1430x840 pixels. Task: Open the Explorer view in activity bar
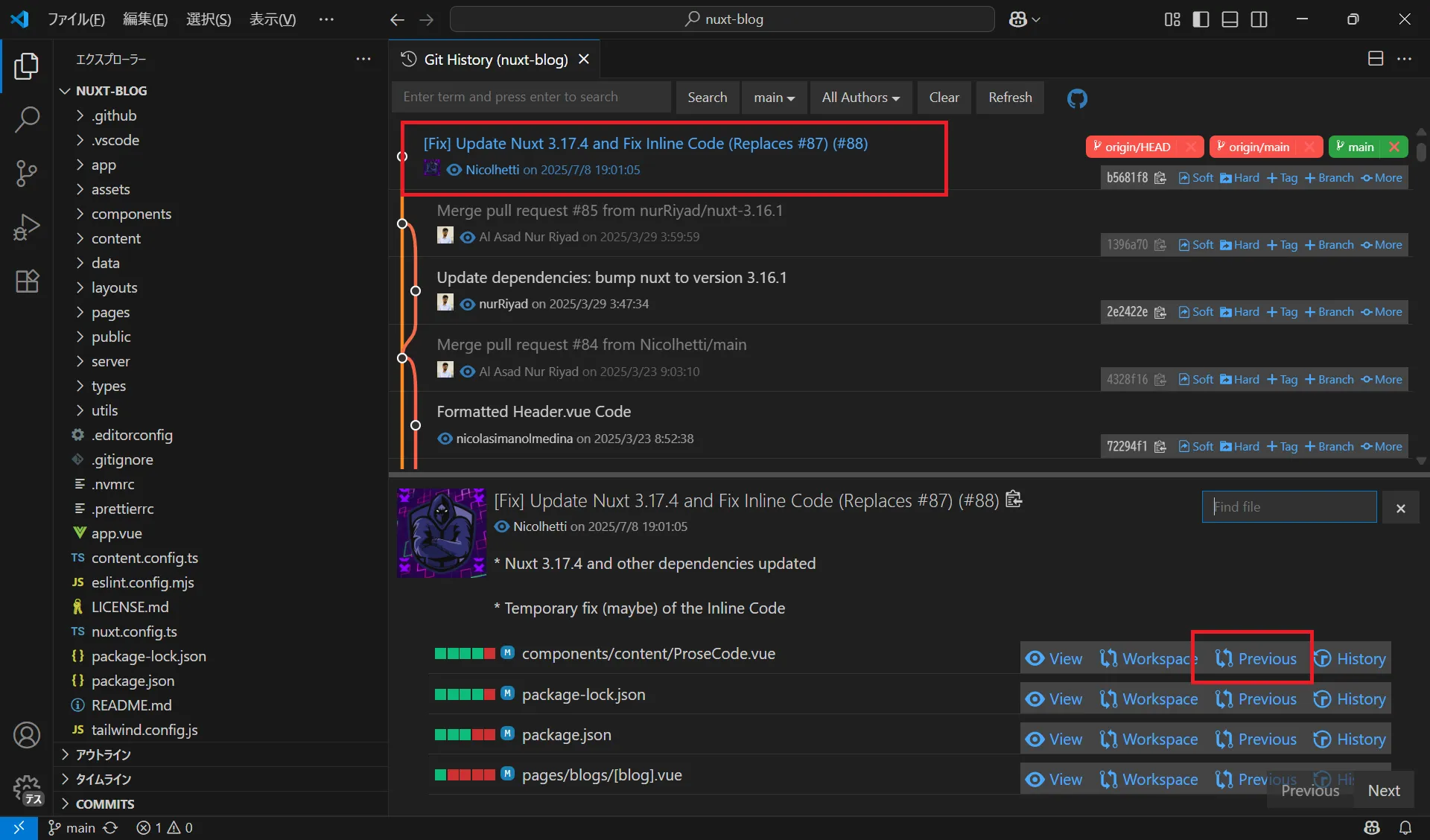click(27, 66)
